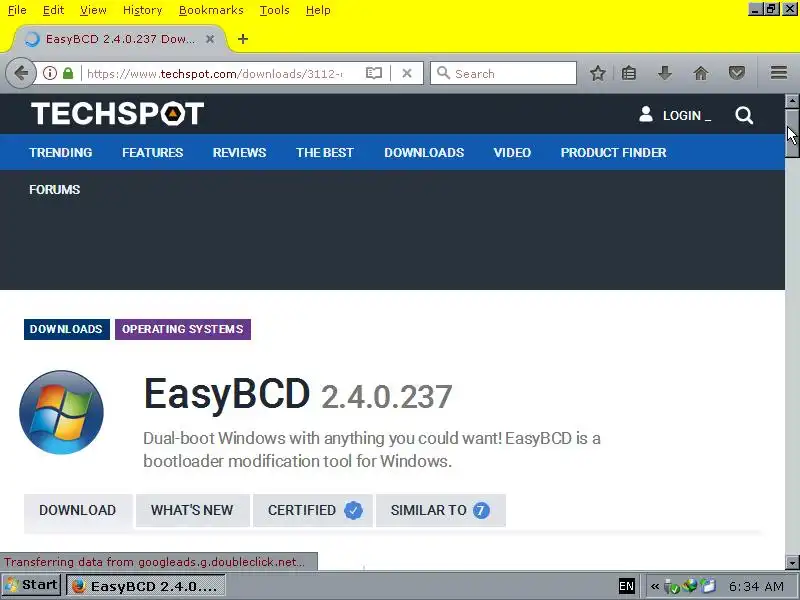The width and height of the screenshot is (800, 600).
Task: Select the EasyBCD 2.4.0.237 browser tab
Action: coord(119,39)
